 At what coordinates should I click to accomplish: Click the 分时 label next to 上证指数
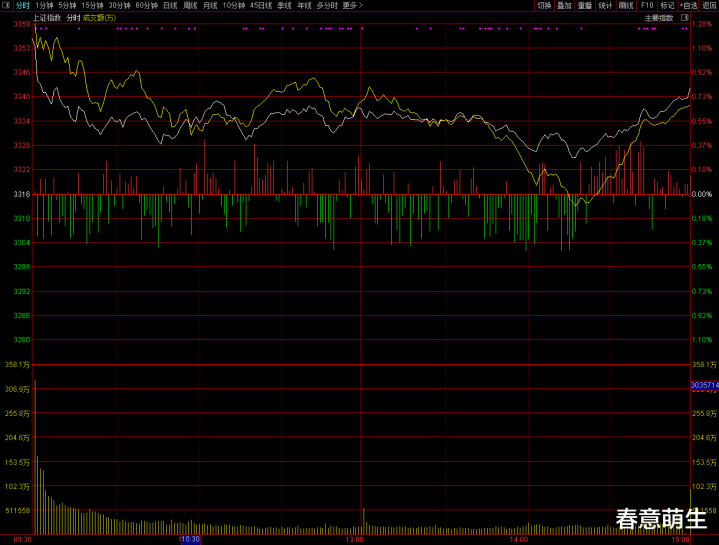coord(73,18)
